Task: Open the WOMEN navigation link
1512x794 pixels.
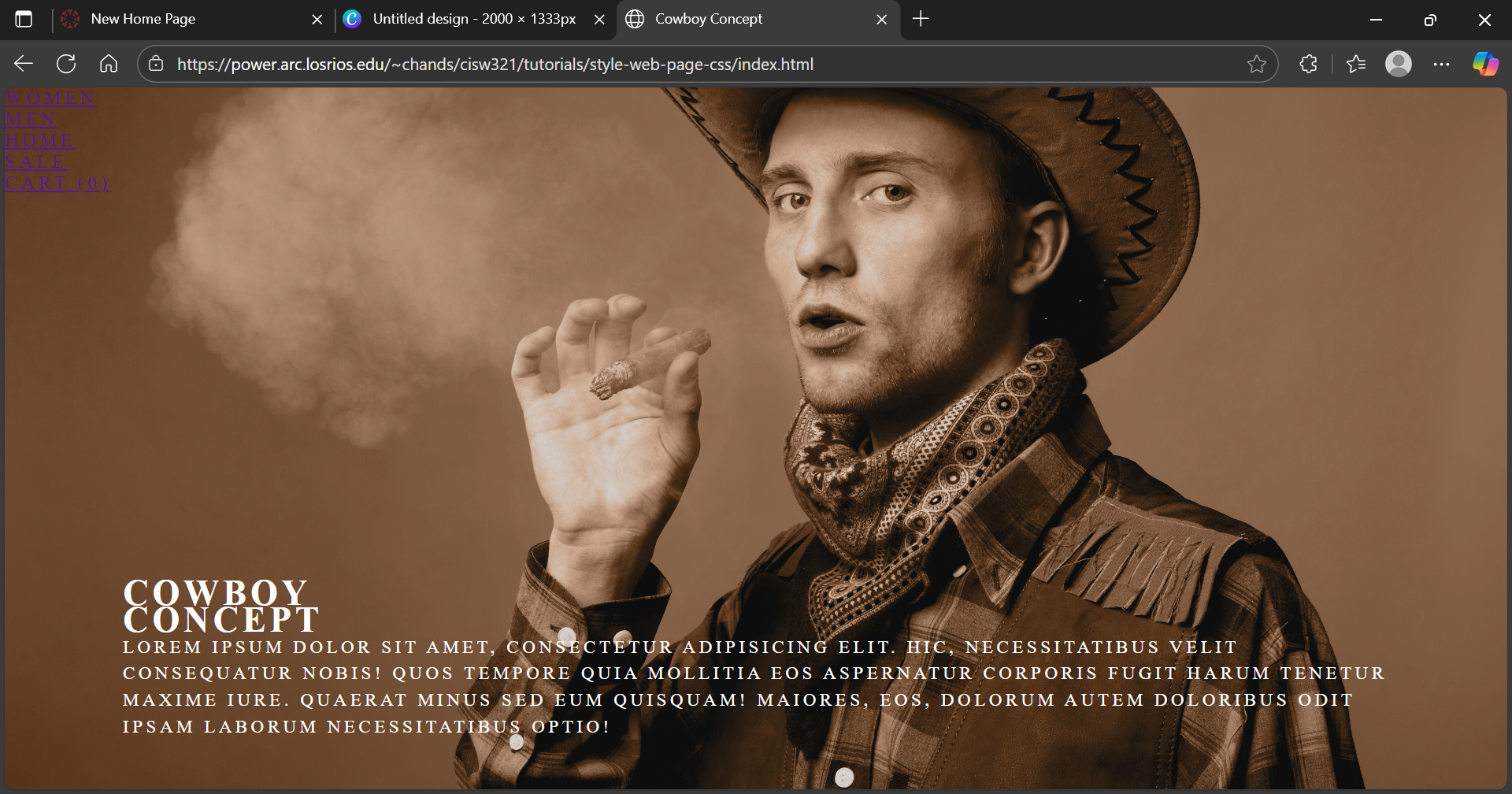Action: tap(50, 98)
